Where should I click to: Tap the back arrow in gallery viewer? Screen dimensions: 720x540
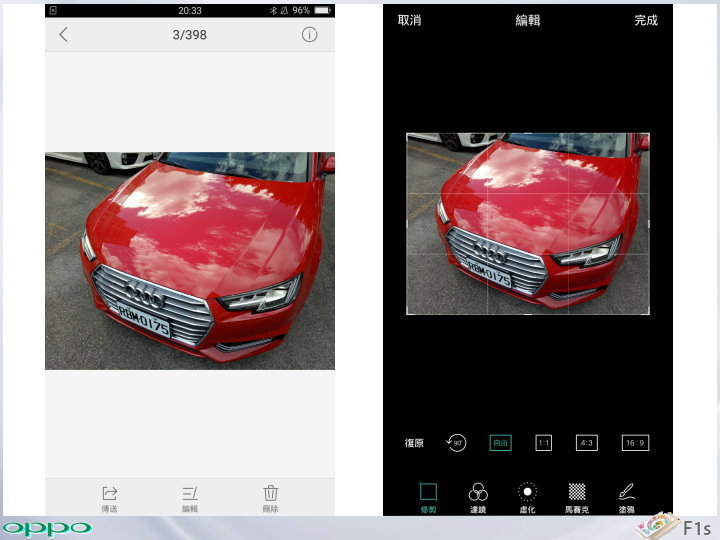(x=64, y=35)
